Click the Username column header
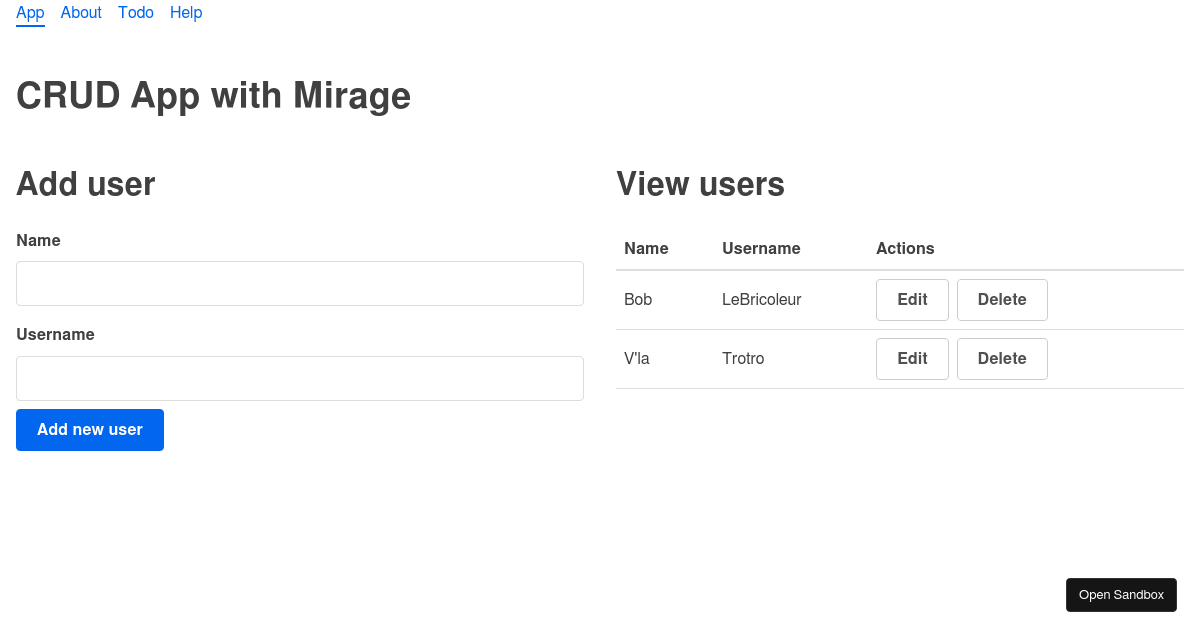1200x630 pixels. point(761,248)
